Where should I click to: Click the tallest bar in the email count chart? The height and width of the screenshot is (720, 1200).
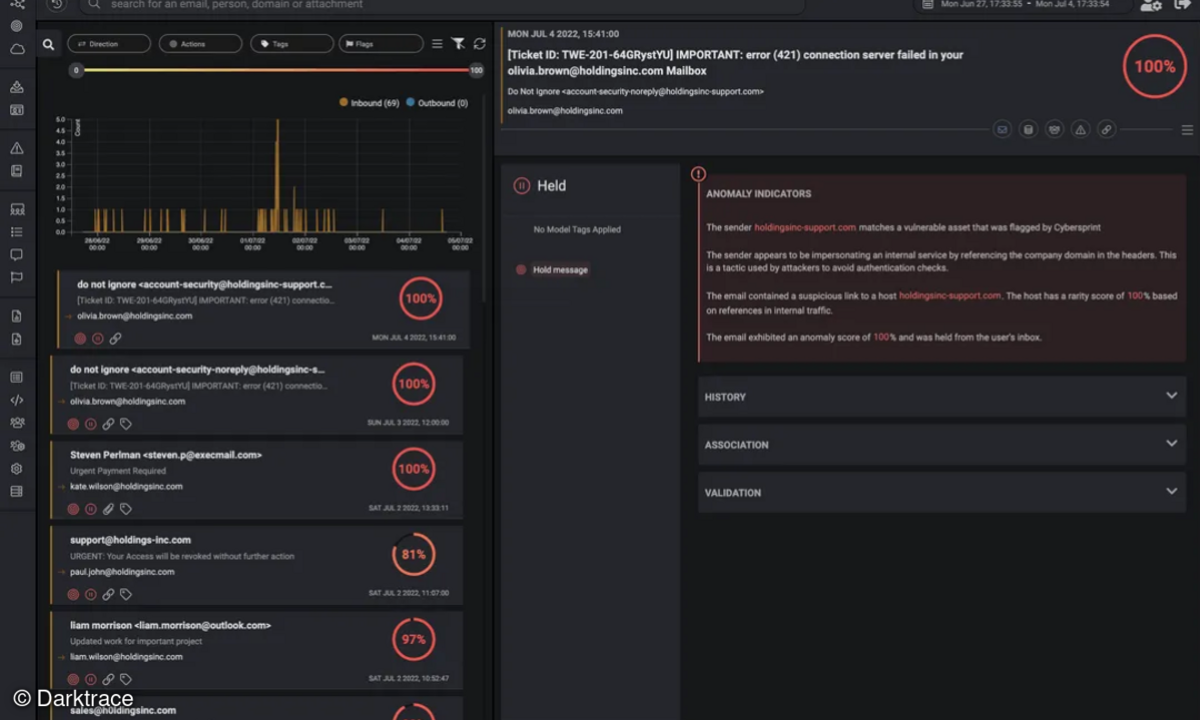point(277,176)
